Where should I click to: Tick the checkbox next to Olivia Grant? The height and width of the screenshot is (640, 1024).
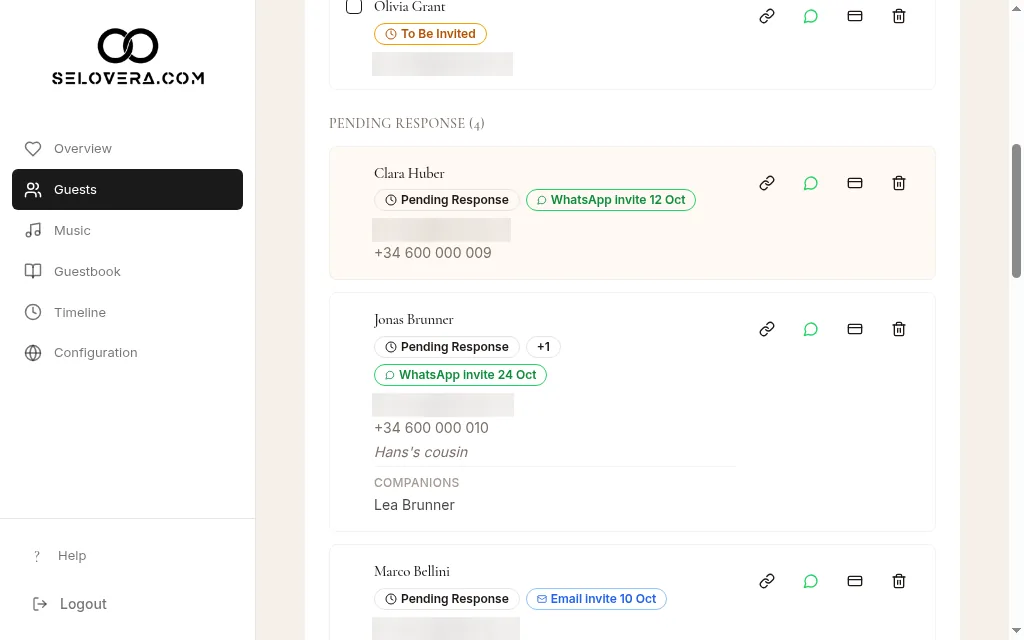pyautogui.click(x=354, y=7)
